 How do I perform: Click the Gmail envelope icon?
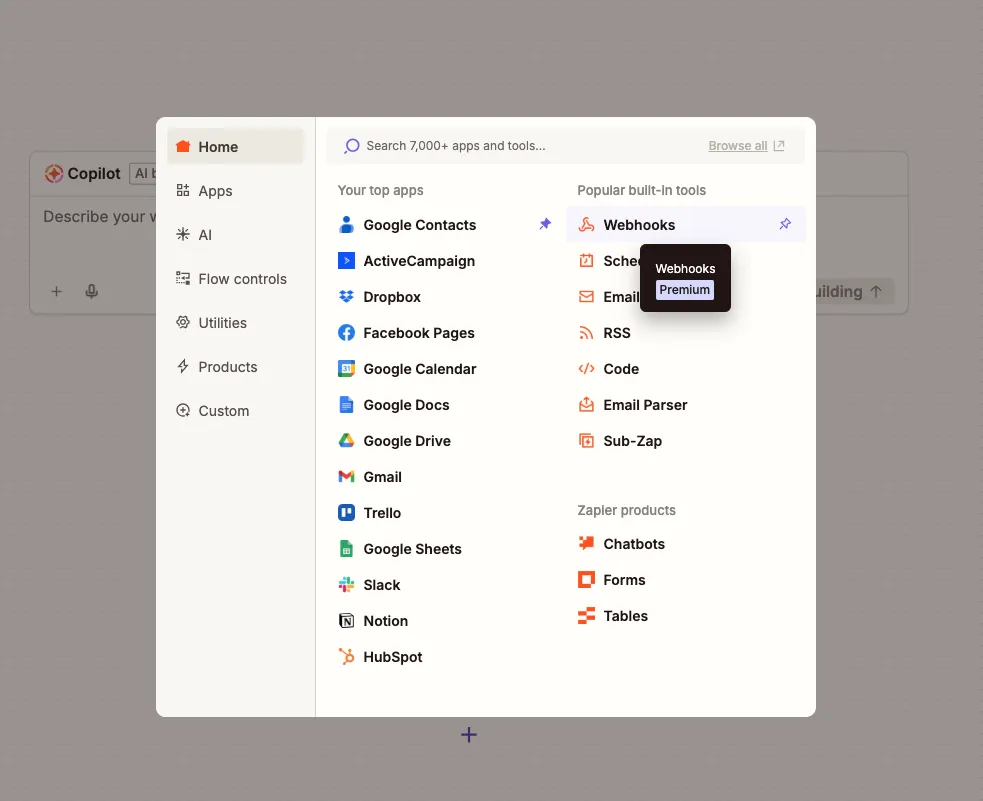(346, 477)
